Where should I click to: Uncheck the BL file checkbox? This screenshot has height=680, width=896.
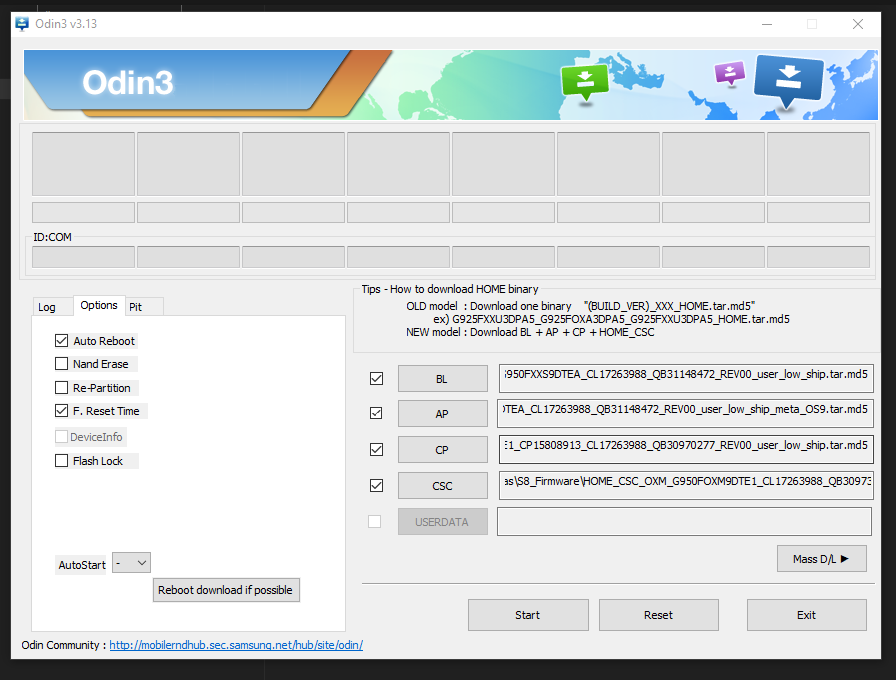click(377, 378)
